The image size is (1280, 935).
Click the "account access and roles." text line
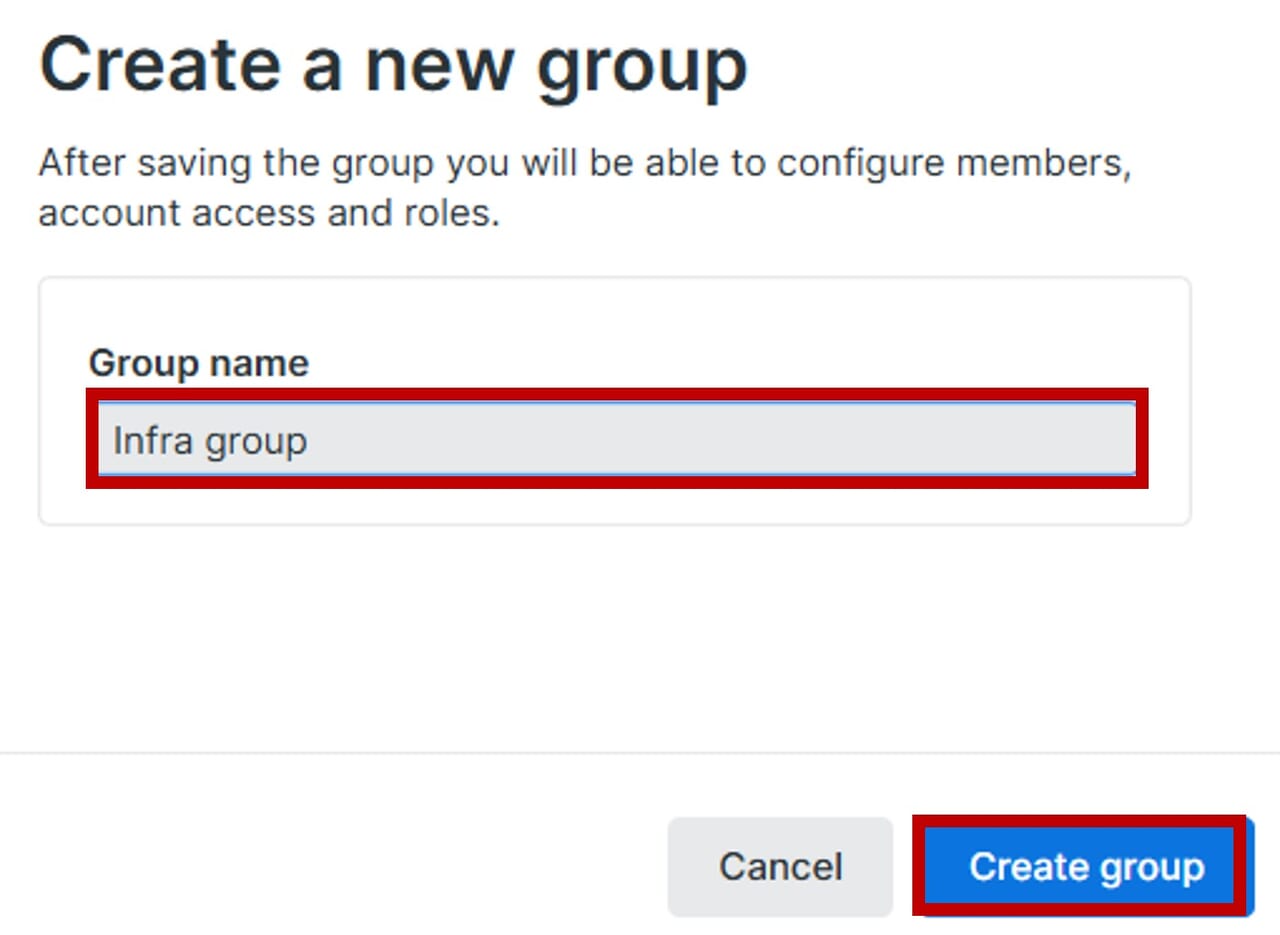click(268, 213)
